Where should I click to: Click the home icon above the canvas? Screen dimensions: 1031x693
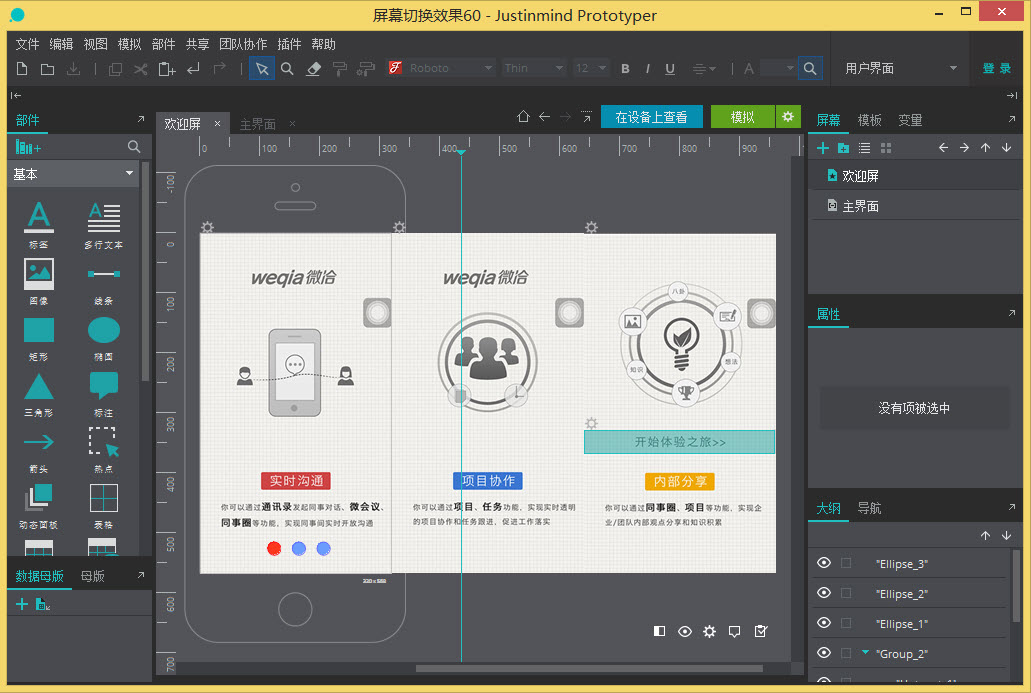(523, 117)
